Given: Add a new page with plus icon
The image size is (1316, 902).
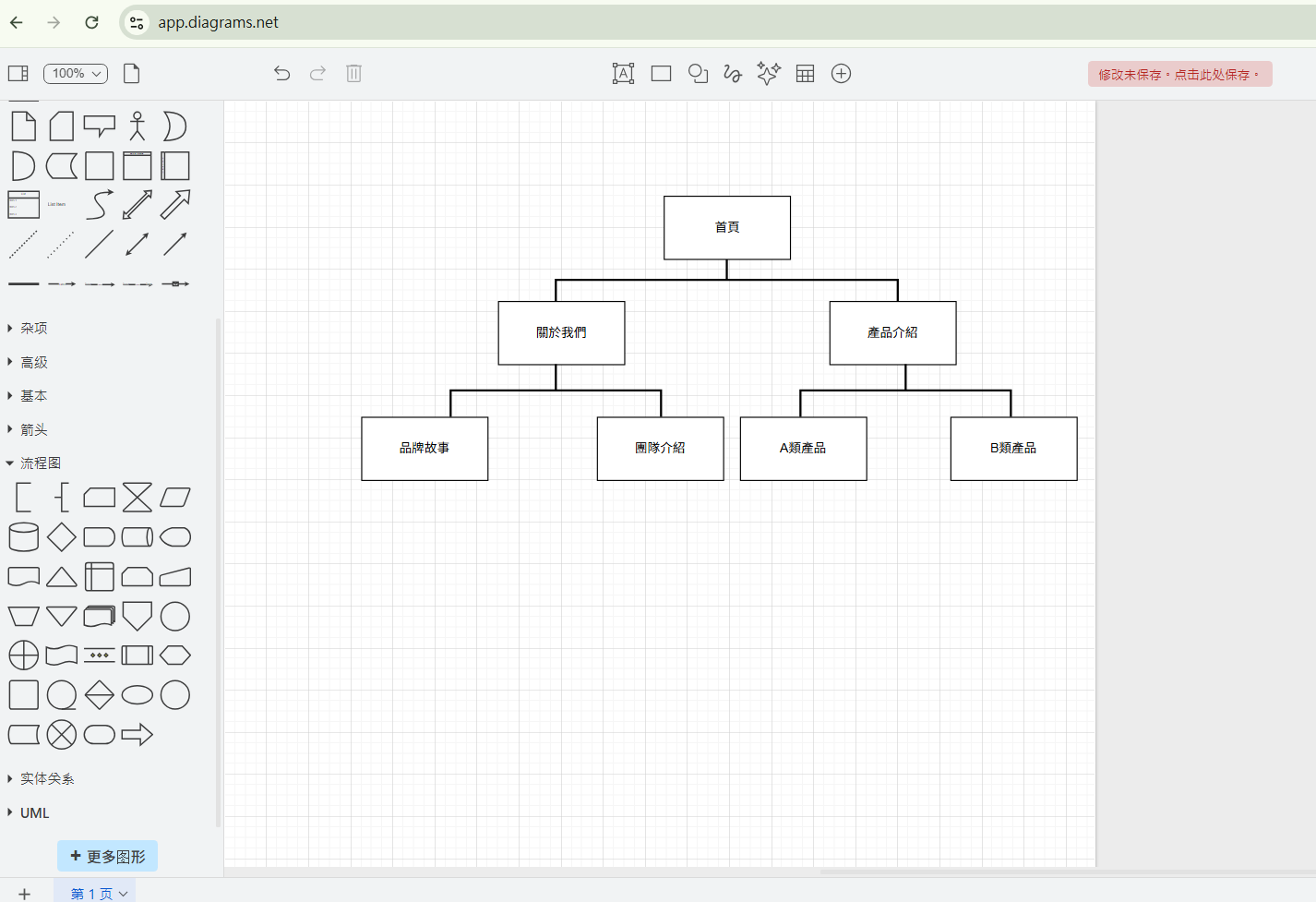Looking at the screenshot, I should 25,893.
